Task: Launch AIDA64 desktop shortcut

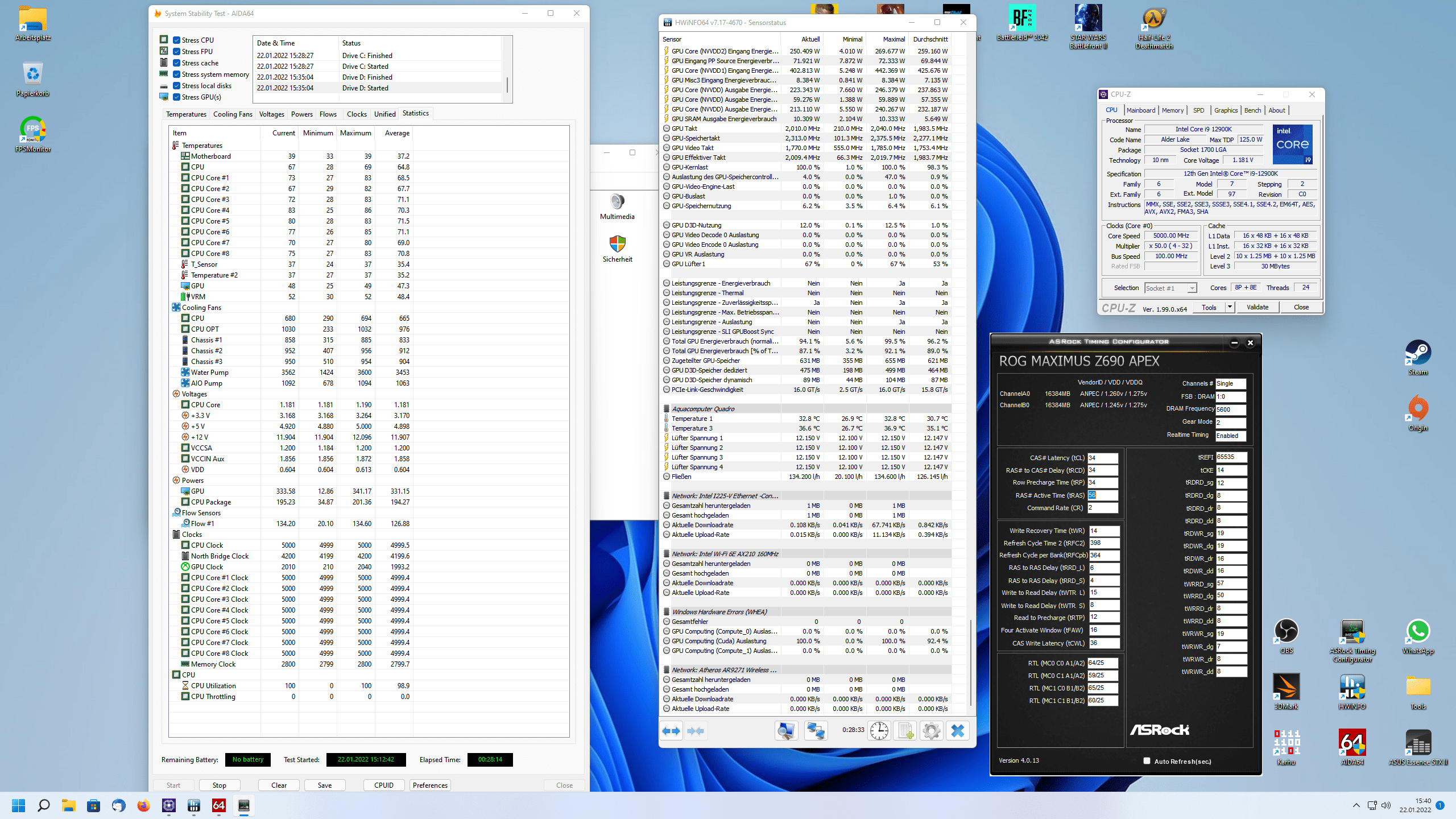Action: pyautogui.click(x=1352, y=748)
